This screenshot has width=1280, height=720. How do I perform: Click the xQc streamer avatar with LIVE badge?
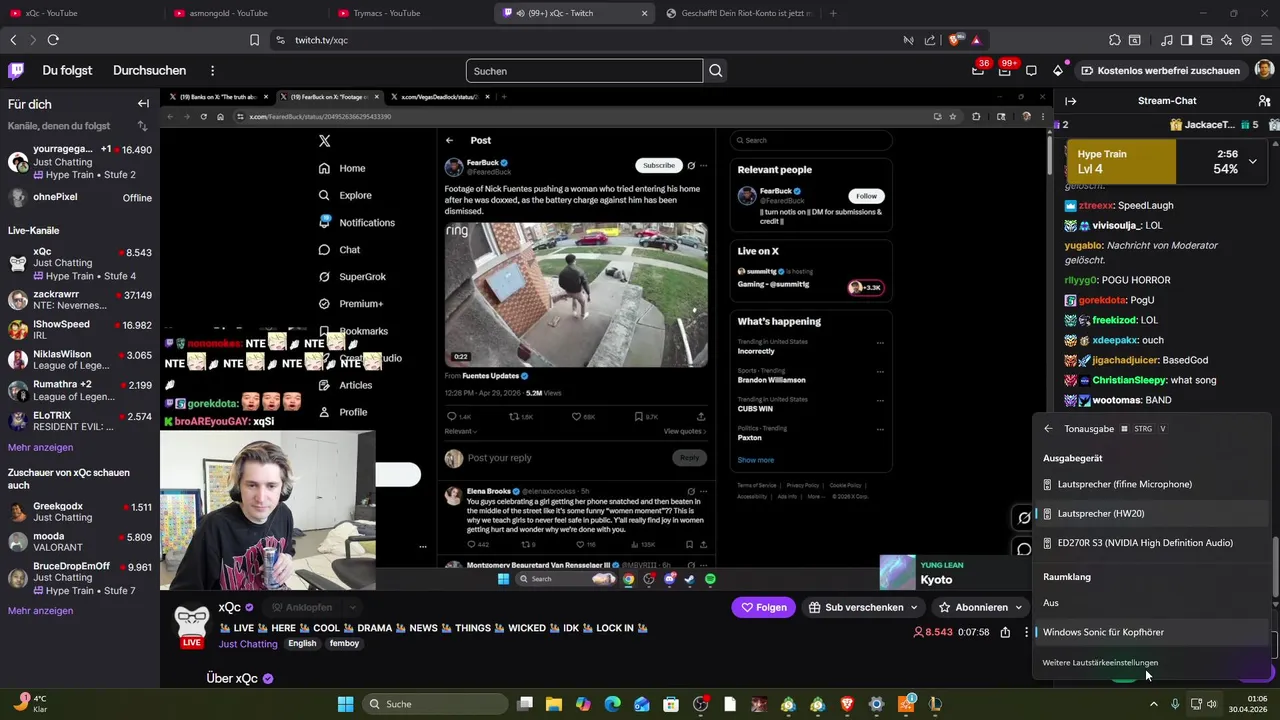point(192,627)
